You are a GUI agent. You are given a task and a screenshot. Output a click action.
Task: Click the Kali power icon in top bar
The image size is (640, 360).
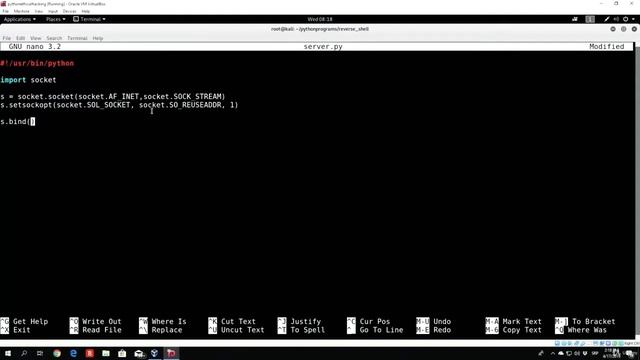tap(625, 19)
